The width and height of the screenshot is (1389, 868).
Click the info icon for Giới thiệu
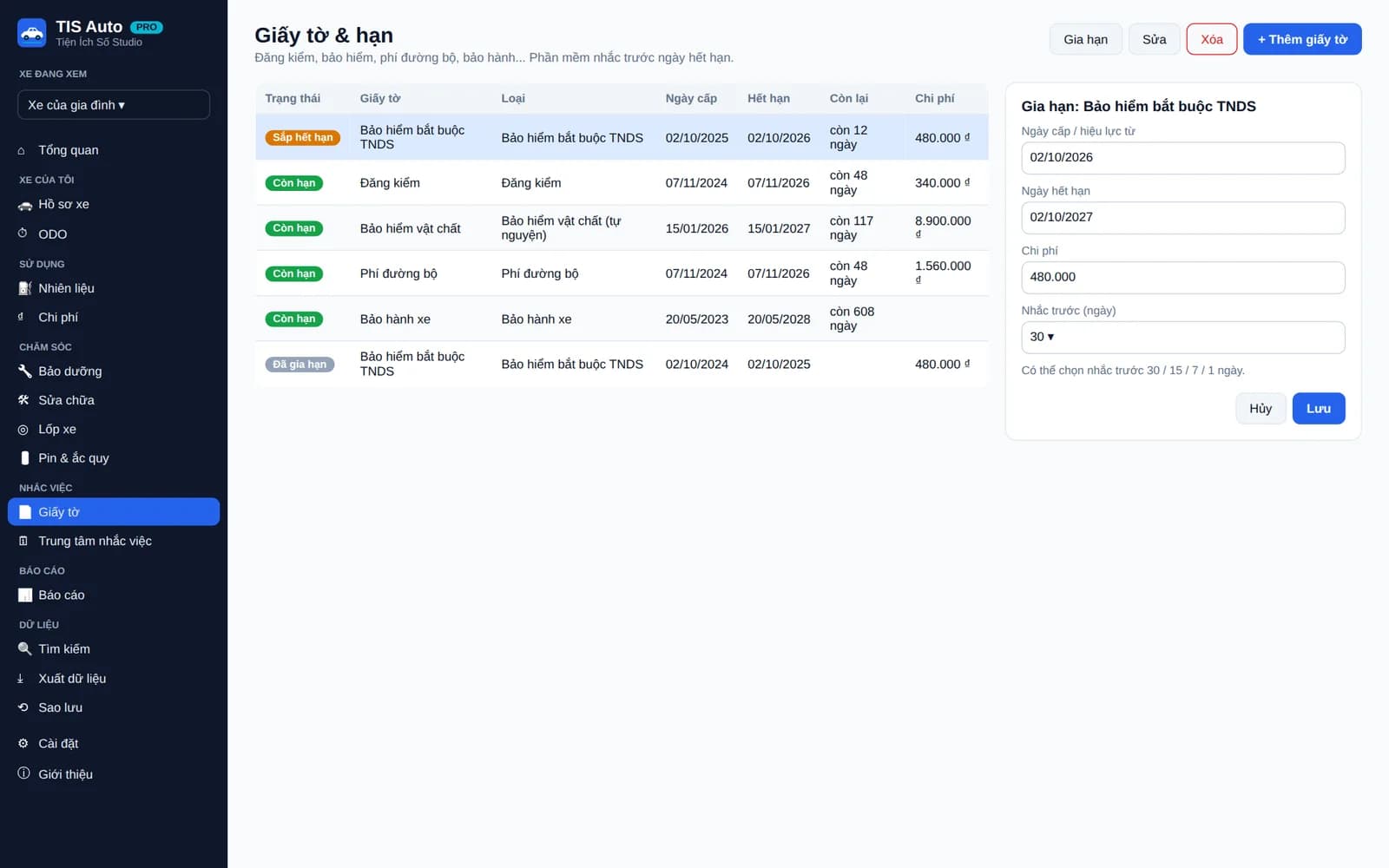[23, 773]
